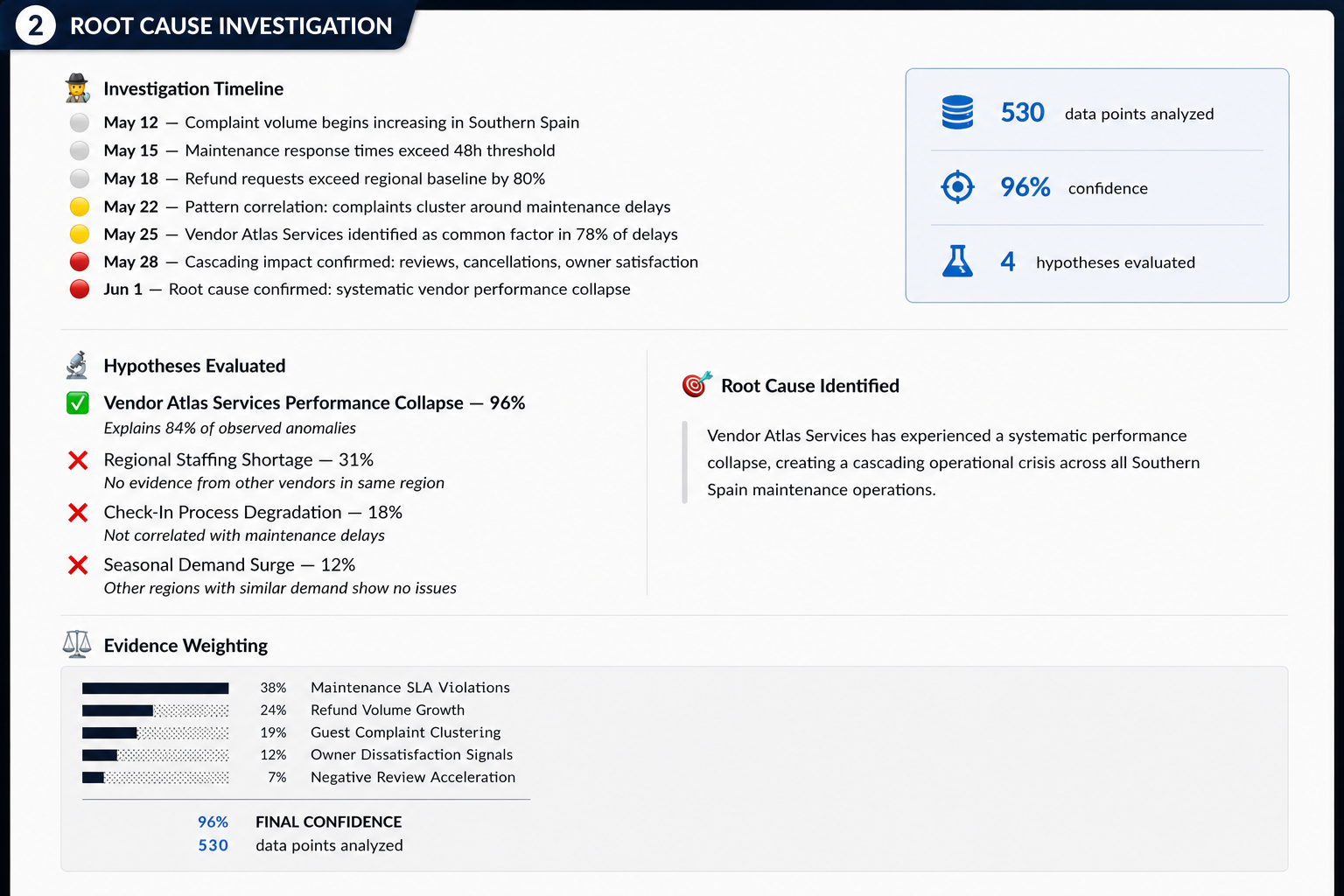Click 'Regional Staffing Shortage — 31%'

tap(239, 460)
